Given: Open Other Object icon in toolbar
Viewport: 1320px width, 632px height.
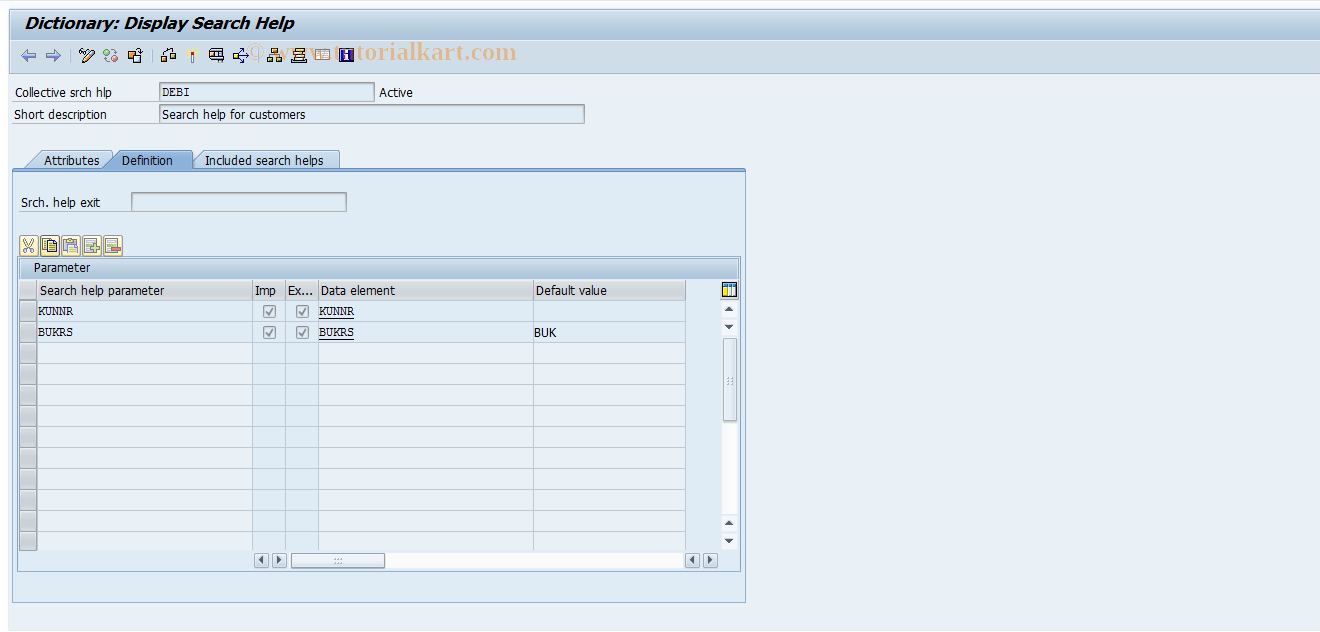Looking at the screenshot, I should coord(135,56).
